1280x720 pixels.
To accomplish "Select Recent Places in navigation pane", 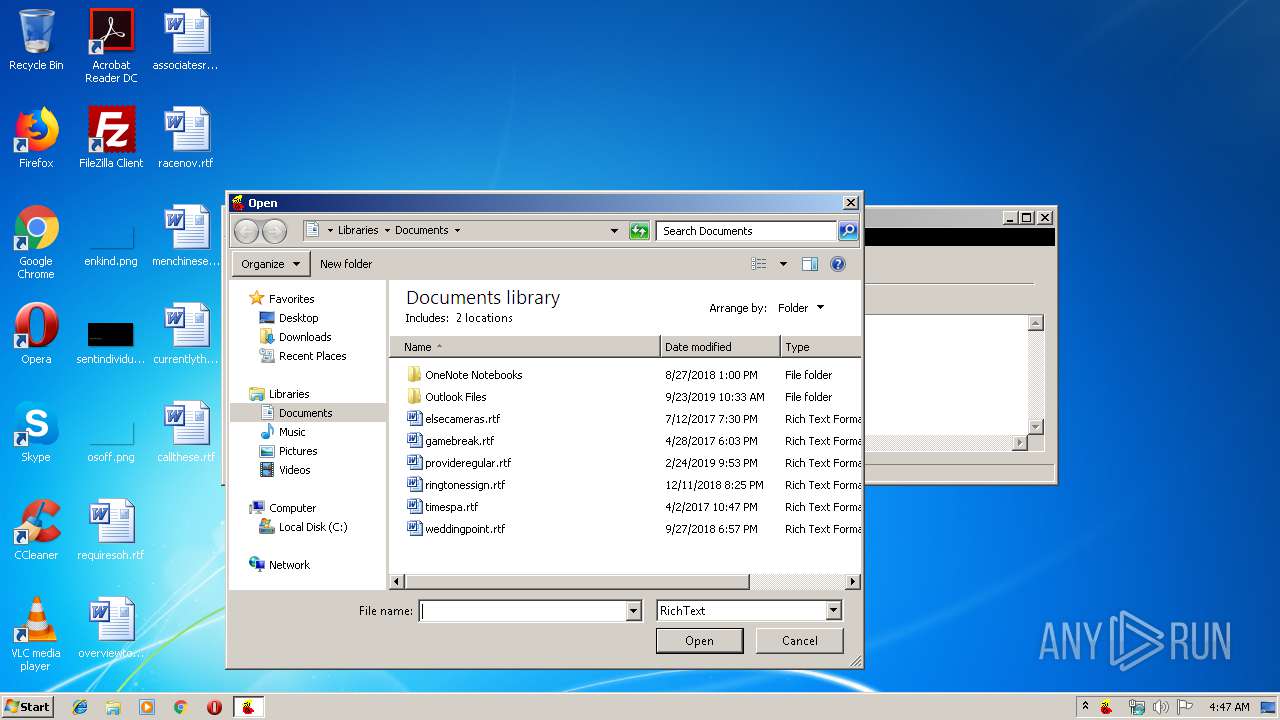I will (312, 356).
